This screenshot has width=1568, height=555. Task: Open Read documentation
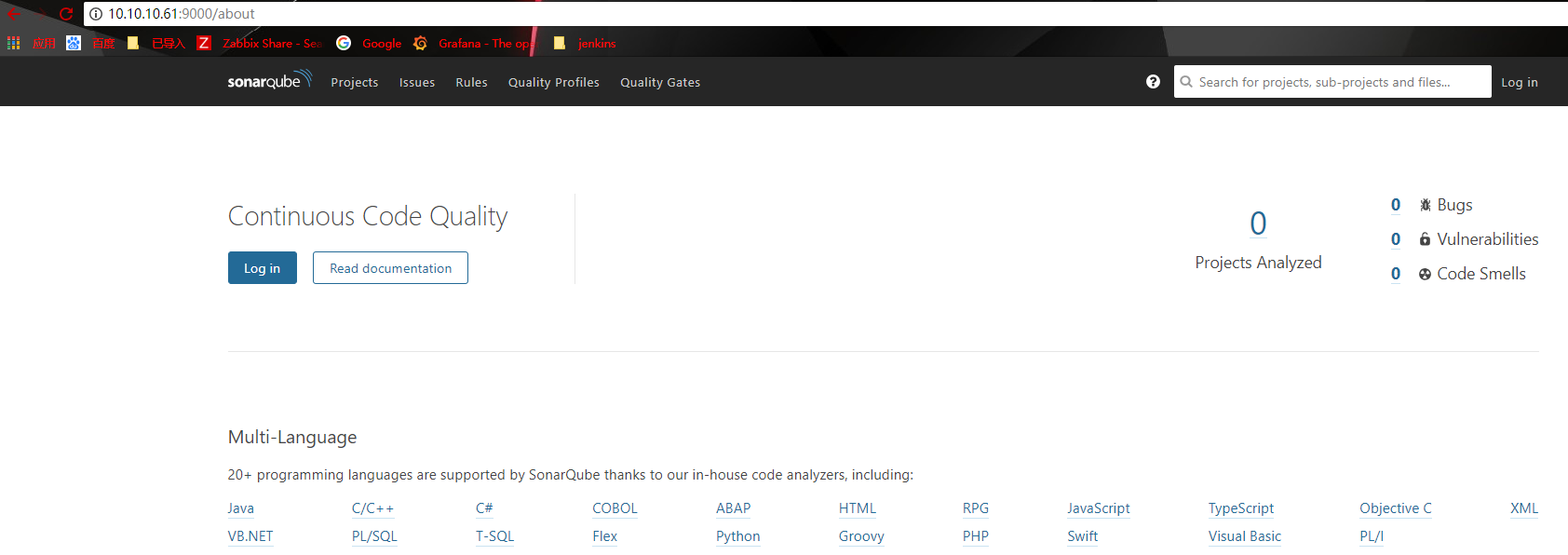click(390, 268)
